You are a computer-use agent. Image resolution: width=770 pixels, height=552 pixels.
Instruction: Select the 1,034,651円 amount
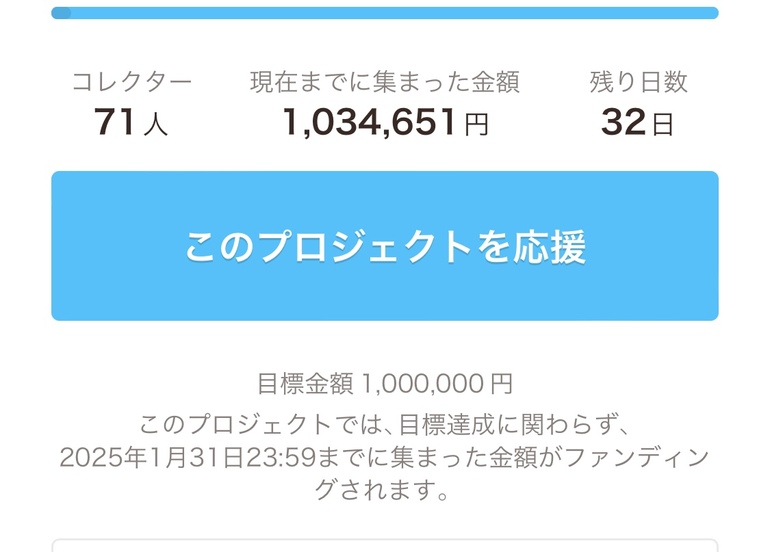[384, 122]
